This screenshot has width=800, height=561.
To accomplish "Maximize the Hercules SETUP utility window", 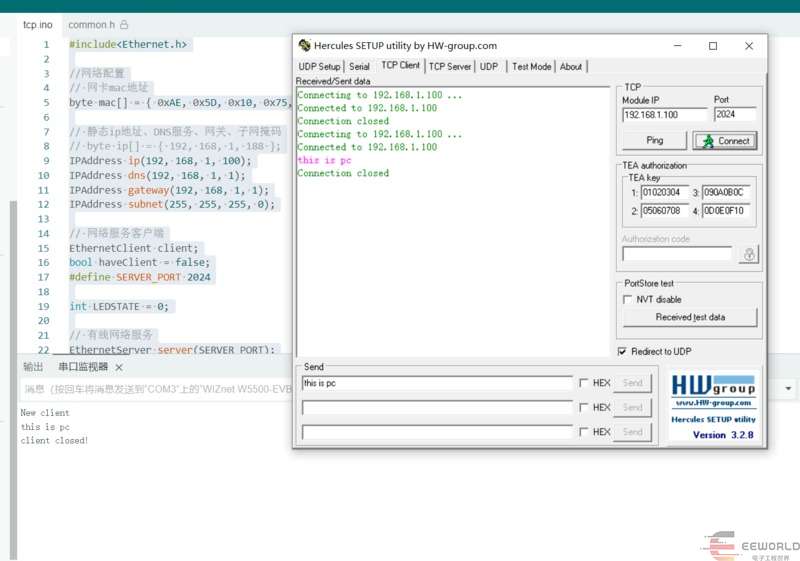I will (x=713, y=45).
